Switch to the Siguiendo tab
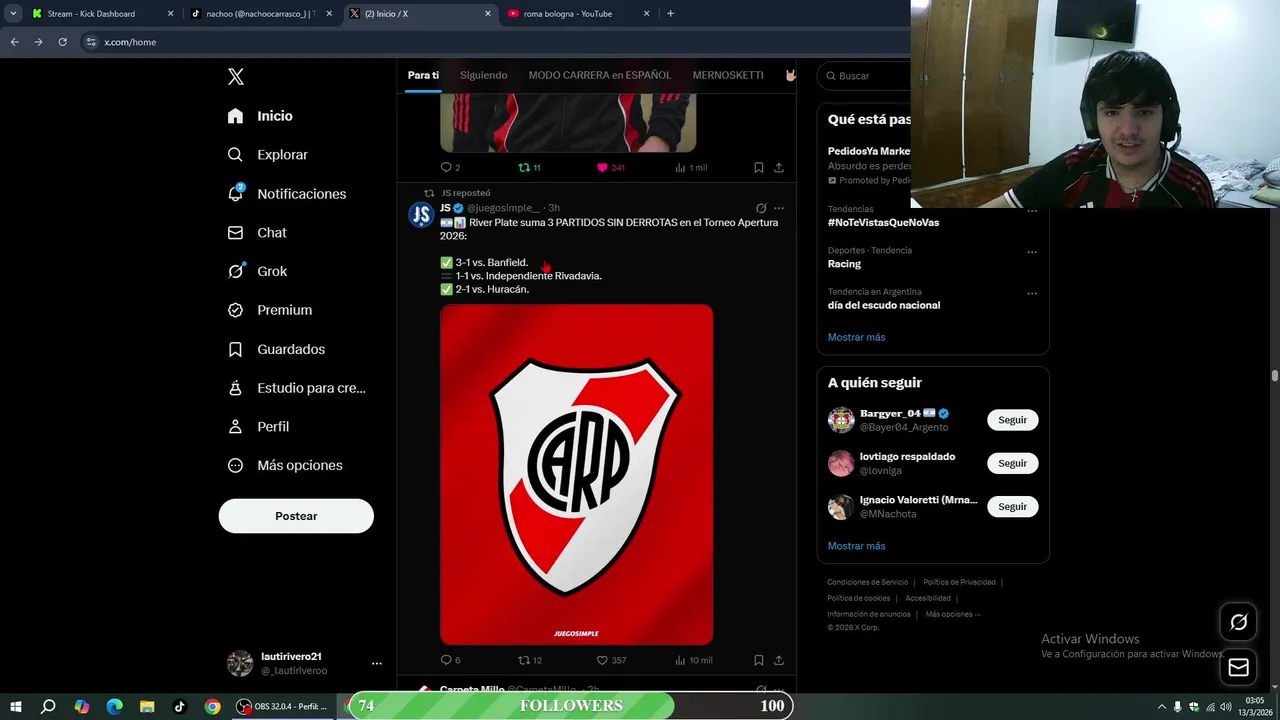Screen dimensions: 1280x720 [x=483, y=75]
